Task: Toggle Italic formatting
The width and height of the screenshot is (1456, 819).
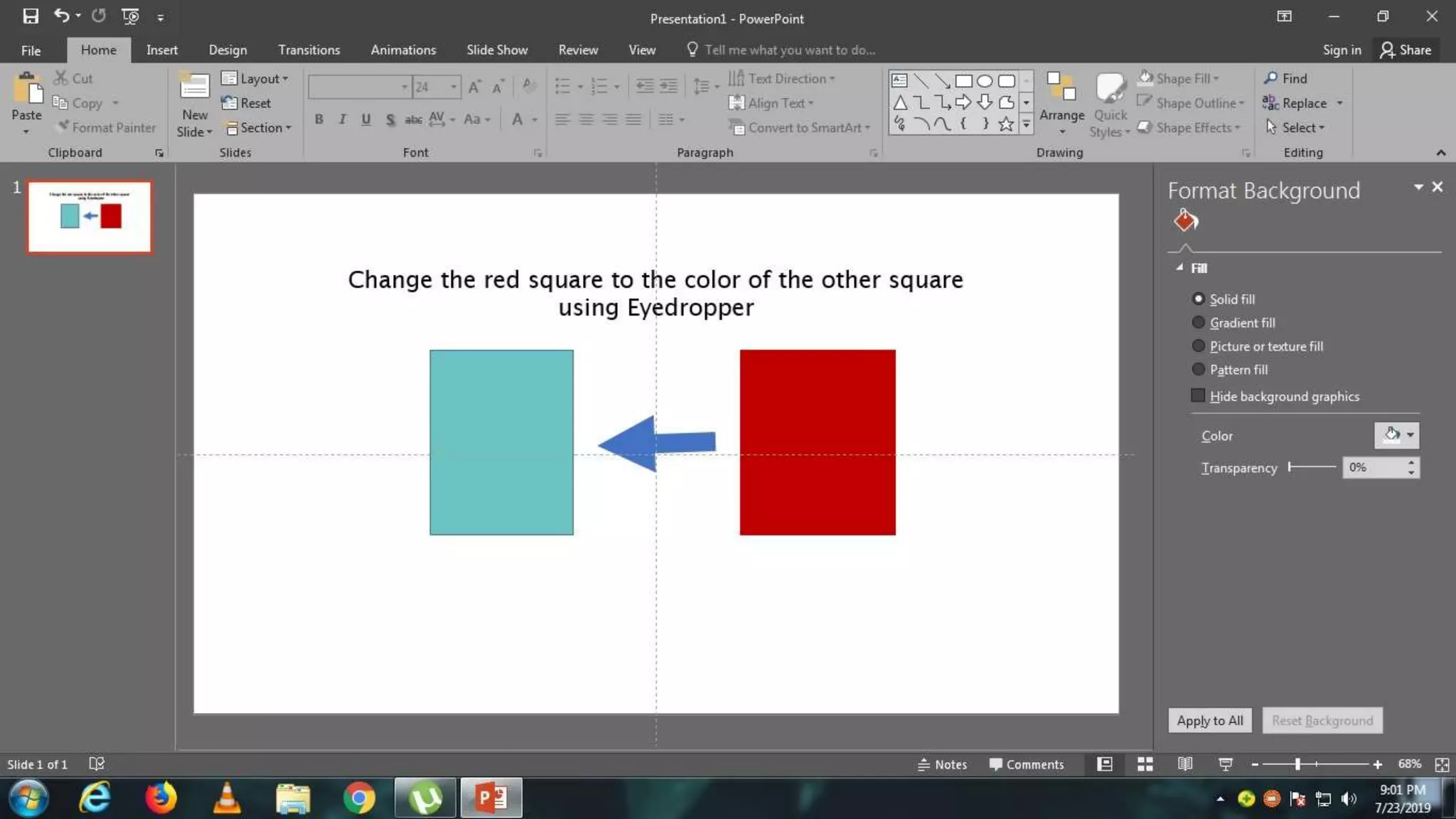Action: 343,119
